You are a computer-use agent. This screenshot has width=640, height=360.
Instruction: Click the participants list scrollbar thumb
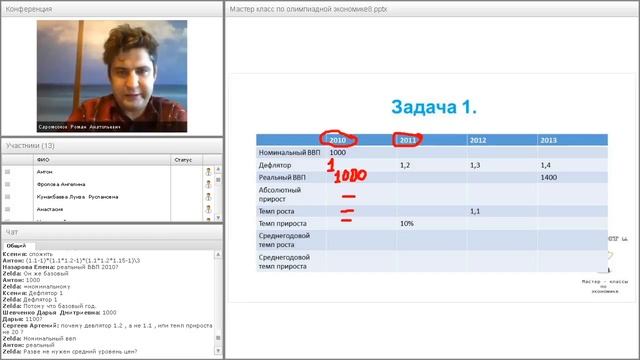pyautogui.click(x=218, y=180)
